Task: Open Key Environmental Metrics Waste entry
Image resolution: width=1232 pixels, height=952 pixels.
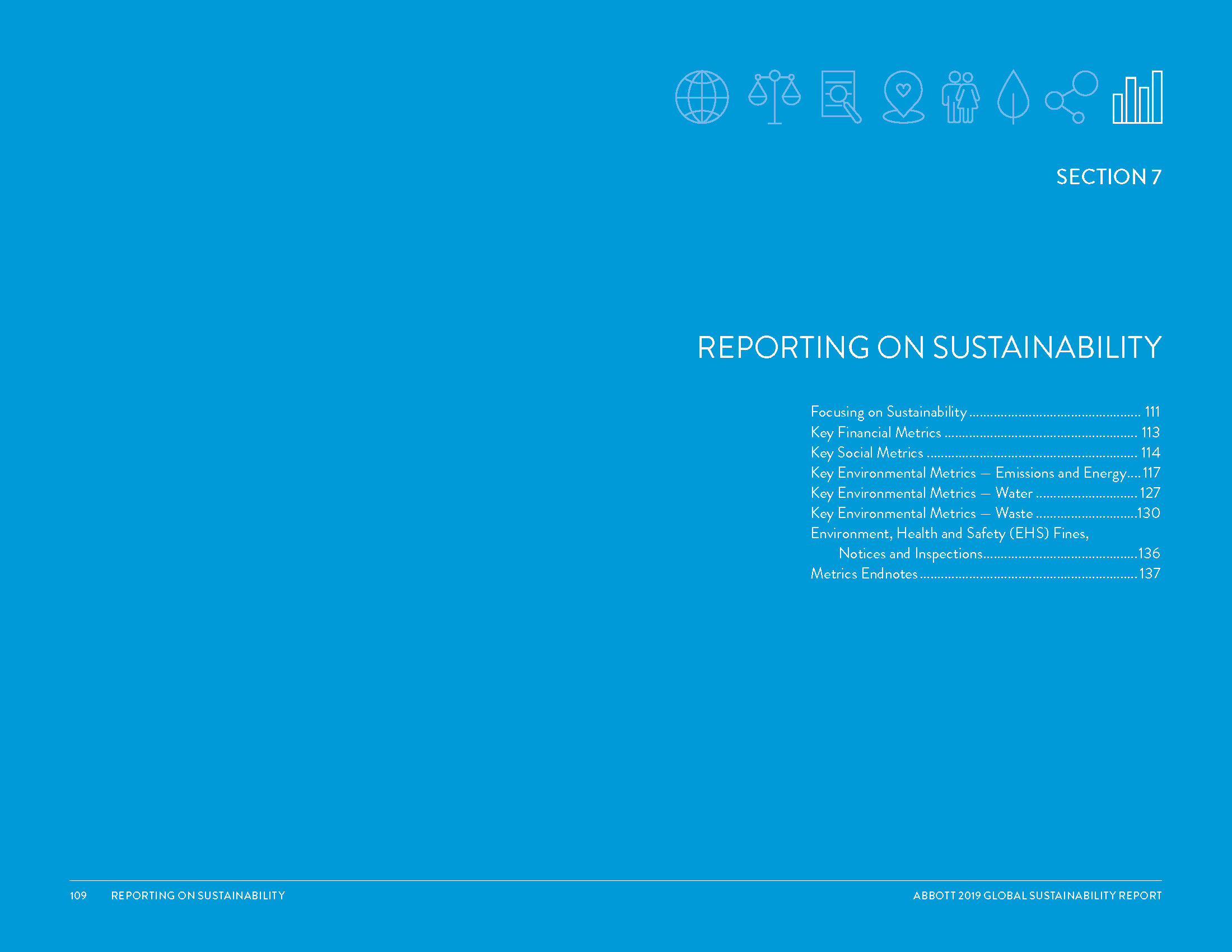Action: click(985, 513)
